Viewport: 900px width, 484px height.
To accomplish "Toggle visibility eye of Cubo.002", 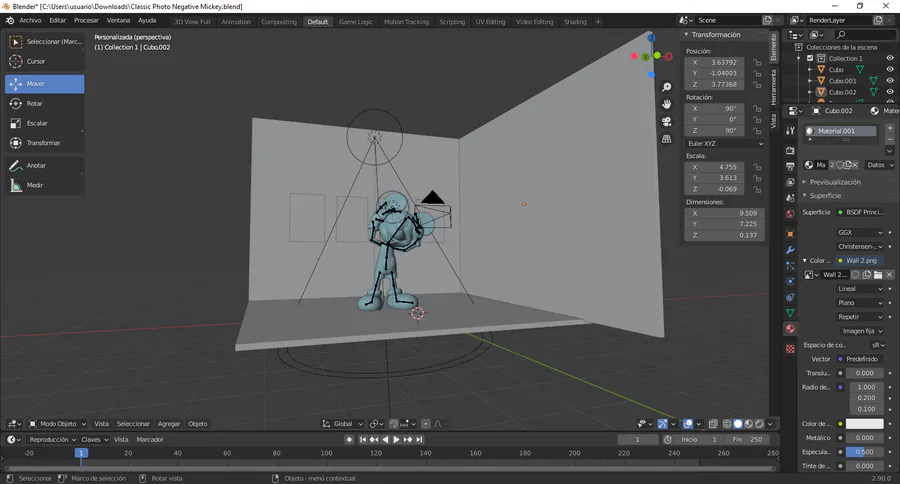I will tap(890, 92).
